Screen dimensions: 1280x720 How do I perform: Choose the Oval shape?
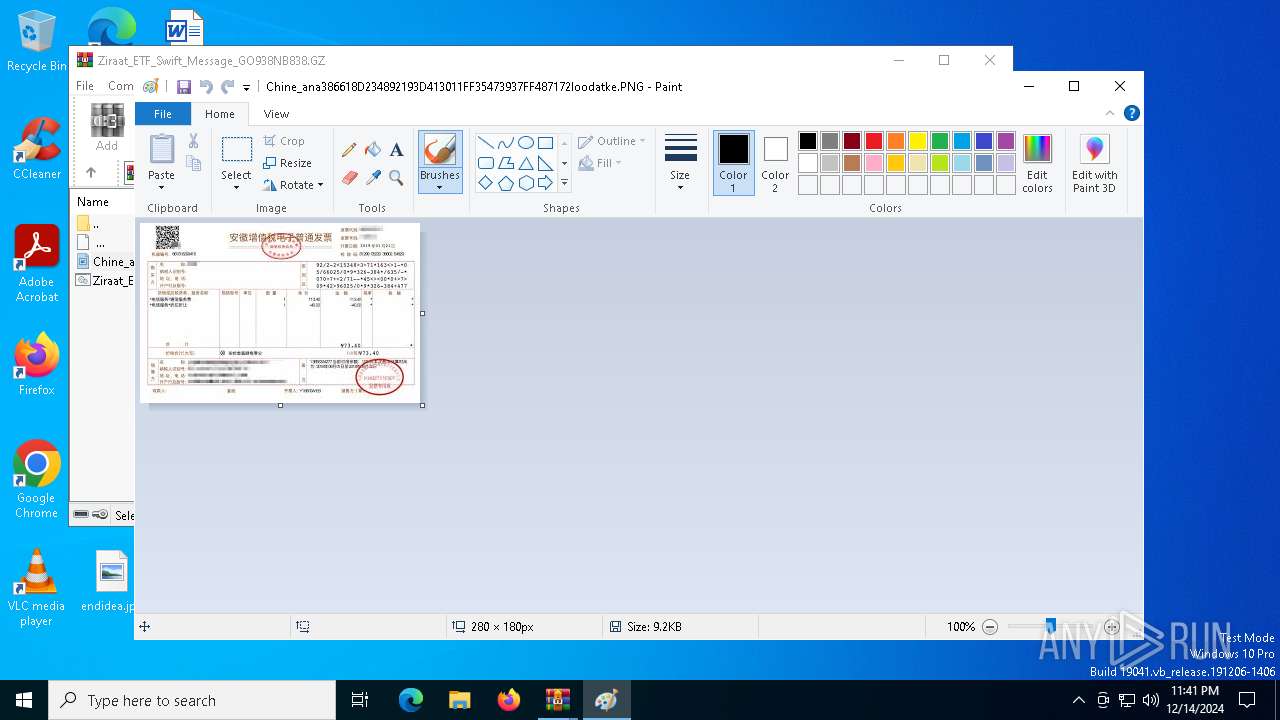click(525, 142)
